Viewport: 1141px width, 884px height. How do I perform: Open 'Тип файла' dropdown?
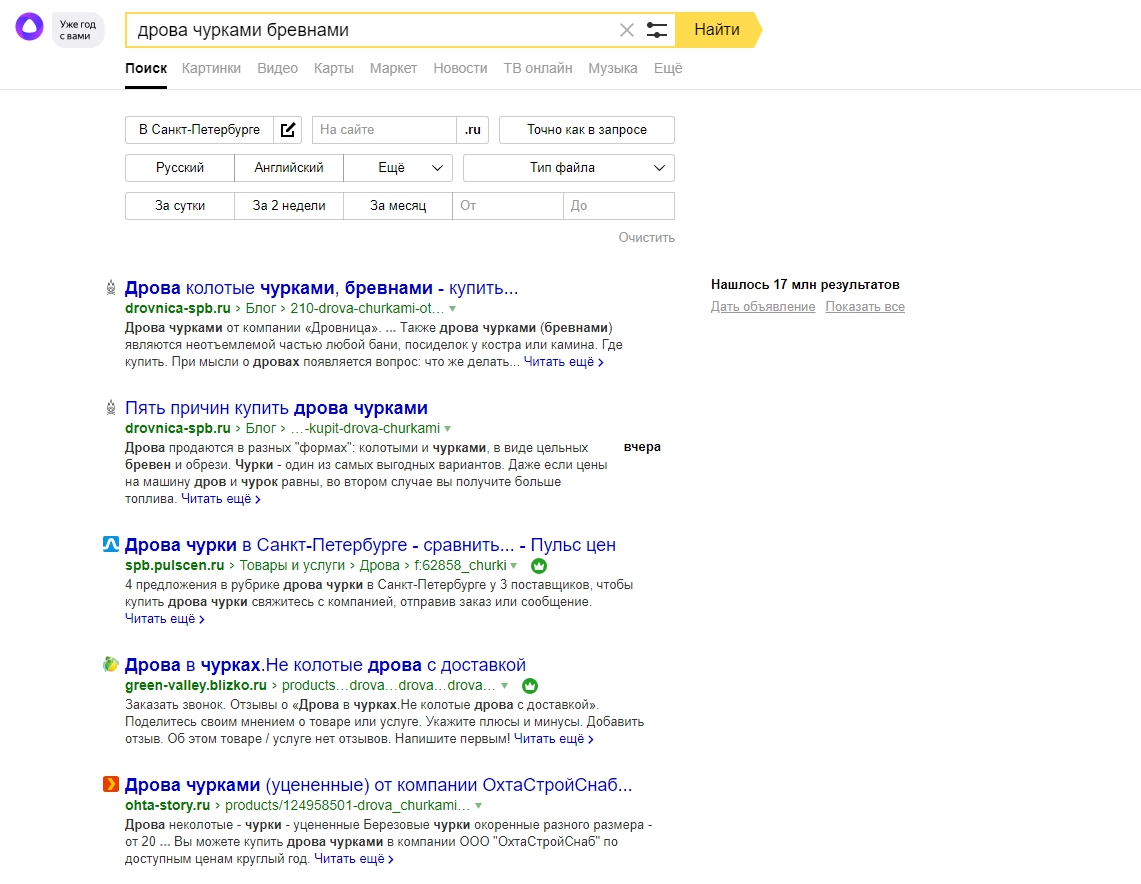(x=569, y=167)
